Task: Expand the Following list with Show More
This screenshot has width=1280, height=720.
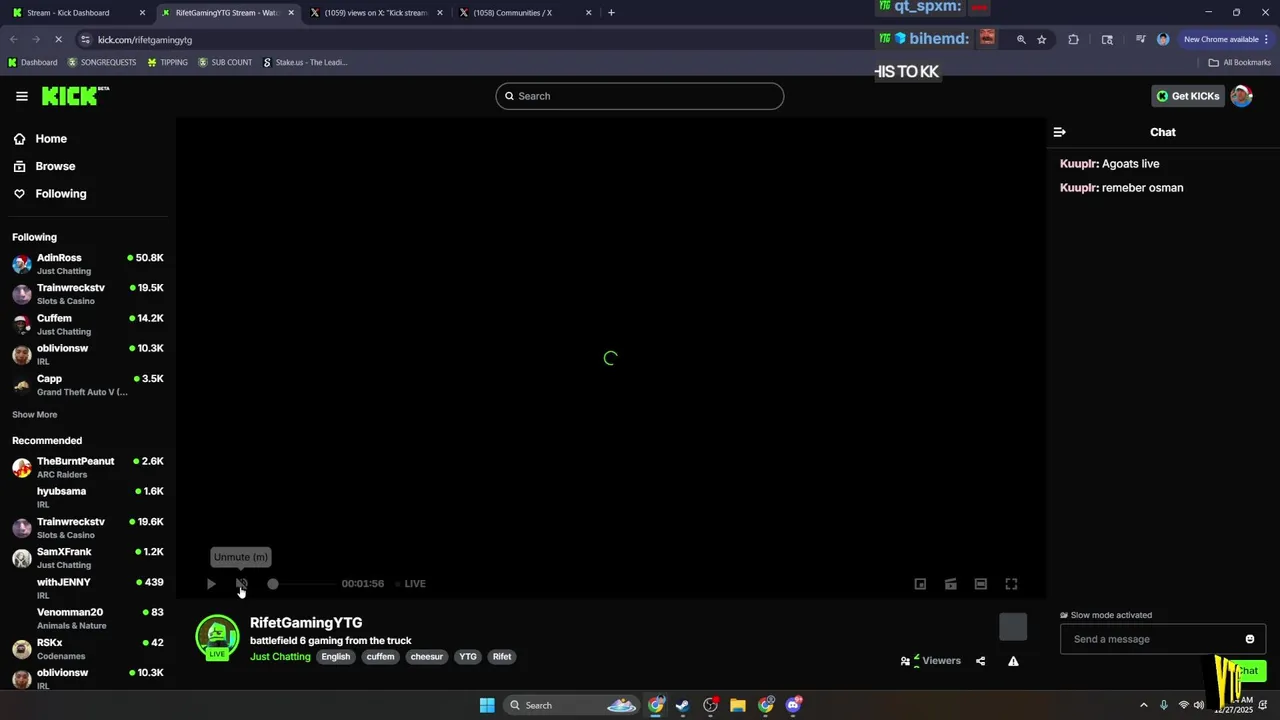Action: tap(35, 415)
